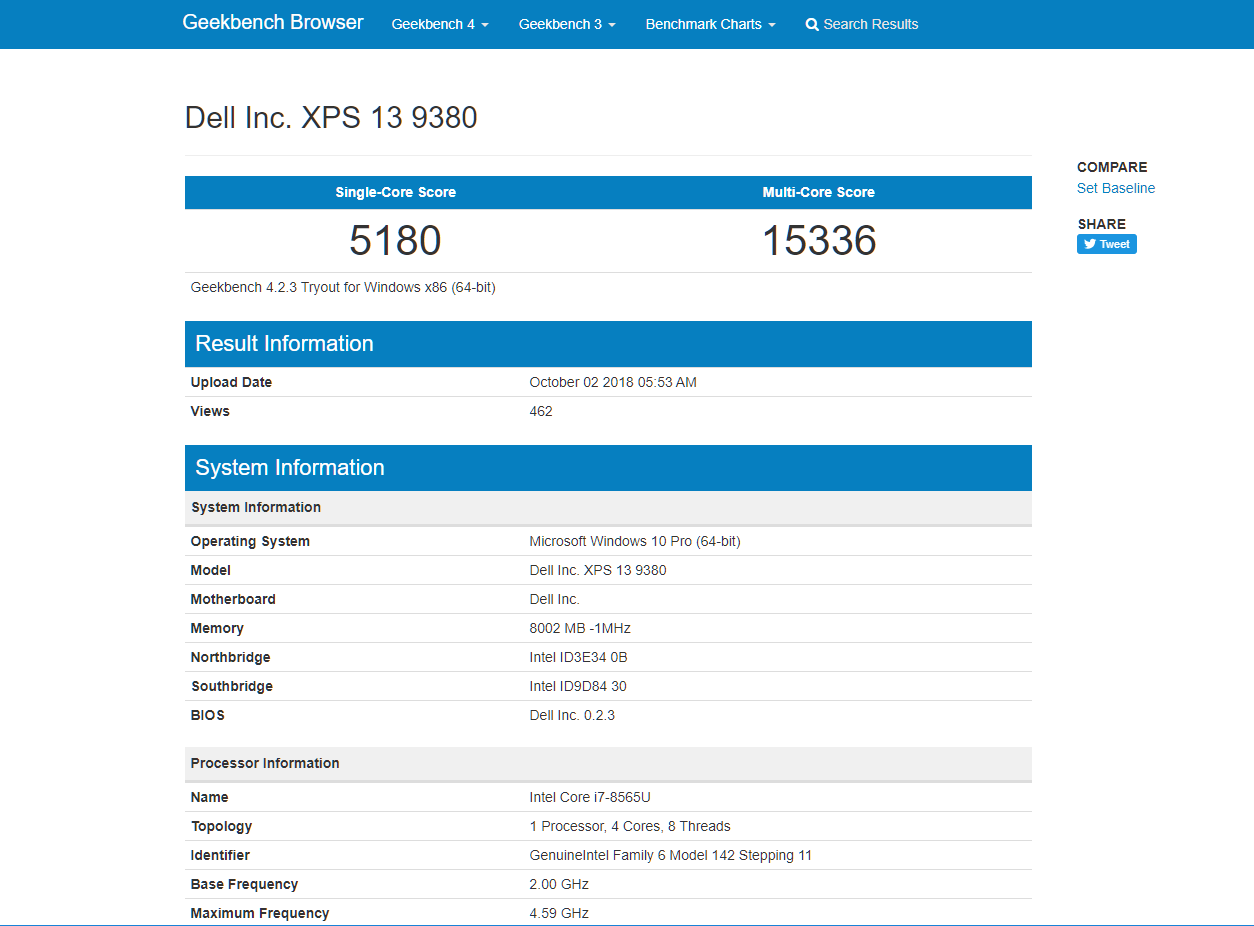
Task: Click the Intel Core i7-8565U processor name
Action: pyautogui.click(x=590, y=797)
